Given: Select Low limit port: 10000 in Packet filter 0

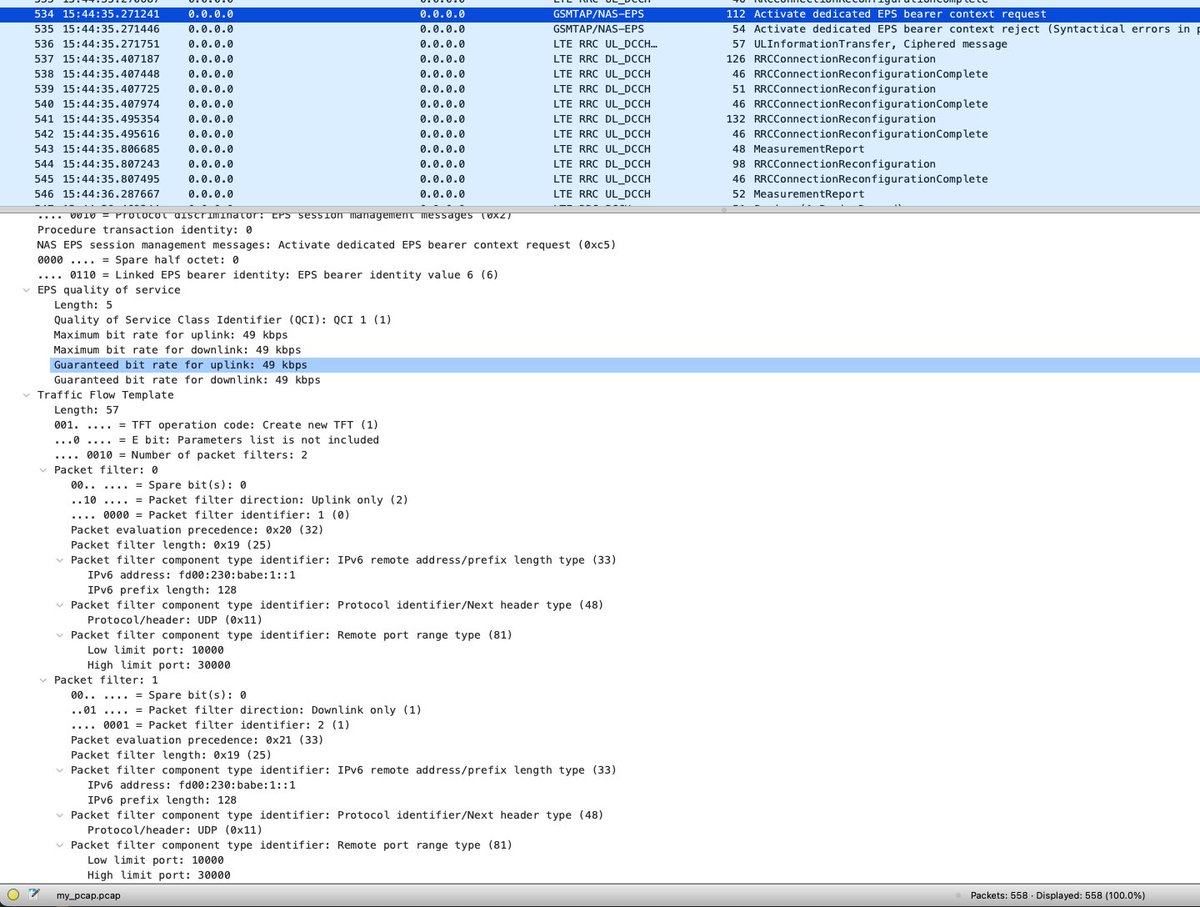Looking at the screenshot, I should point(155,650).
